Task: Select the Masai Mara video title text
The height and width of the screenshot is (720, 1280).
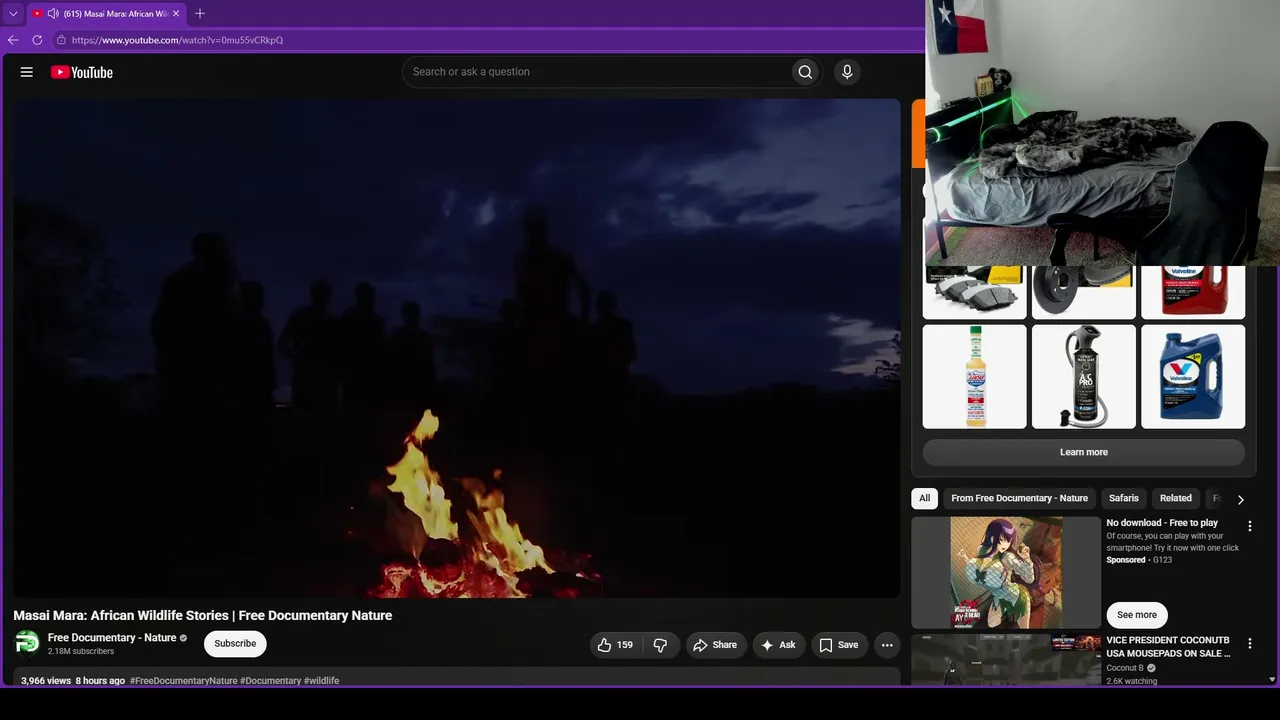Action: (x=203, y=615)
